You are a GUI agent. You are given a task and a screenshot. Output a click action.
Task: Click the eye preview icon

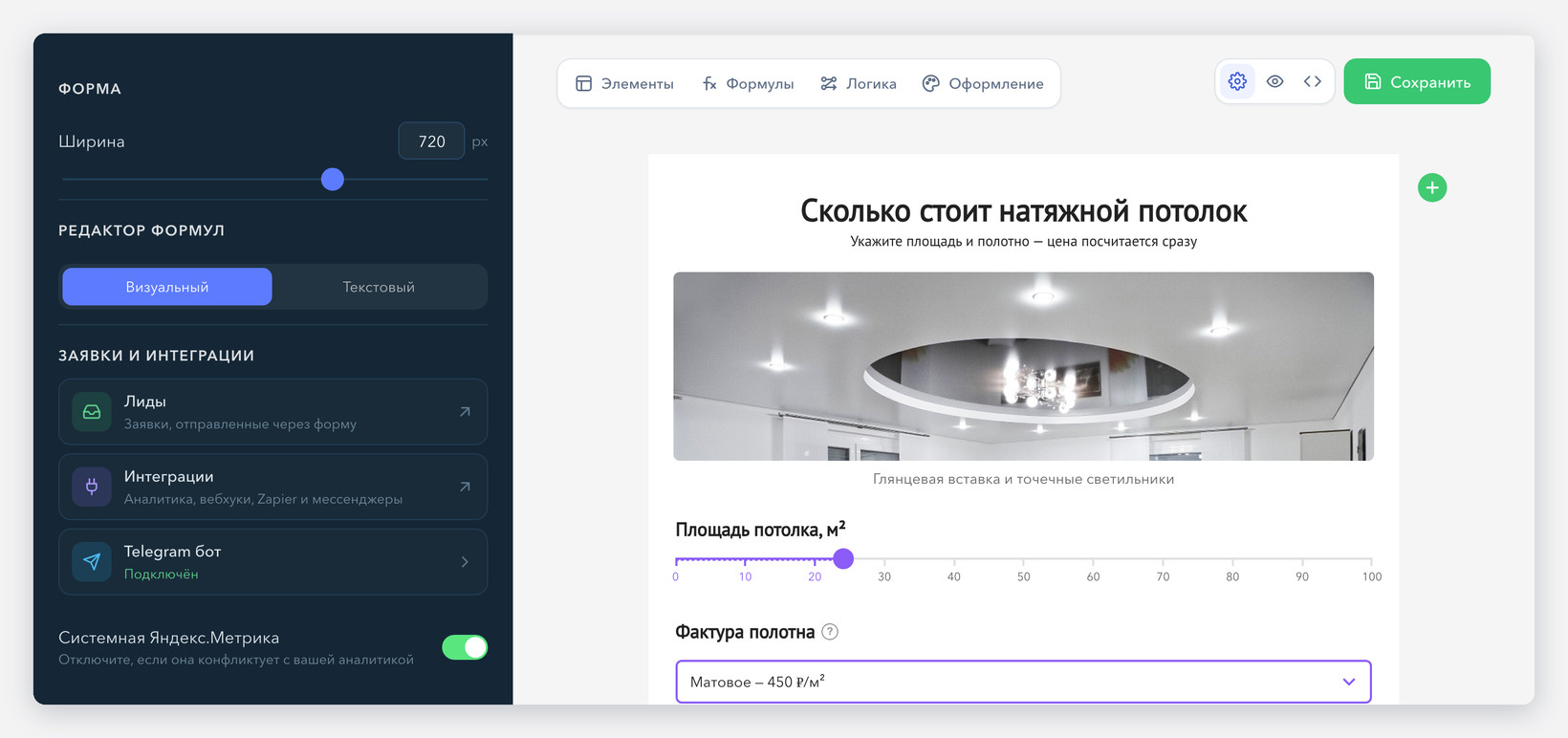(x=1274, y=82)
